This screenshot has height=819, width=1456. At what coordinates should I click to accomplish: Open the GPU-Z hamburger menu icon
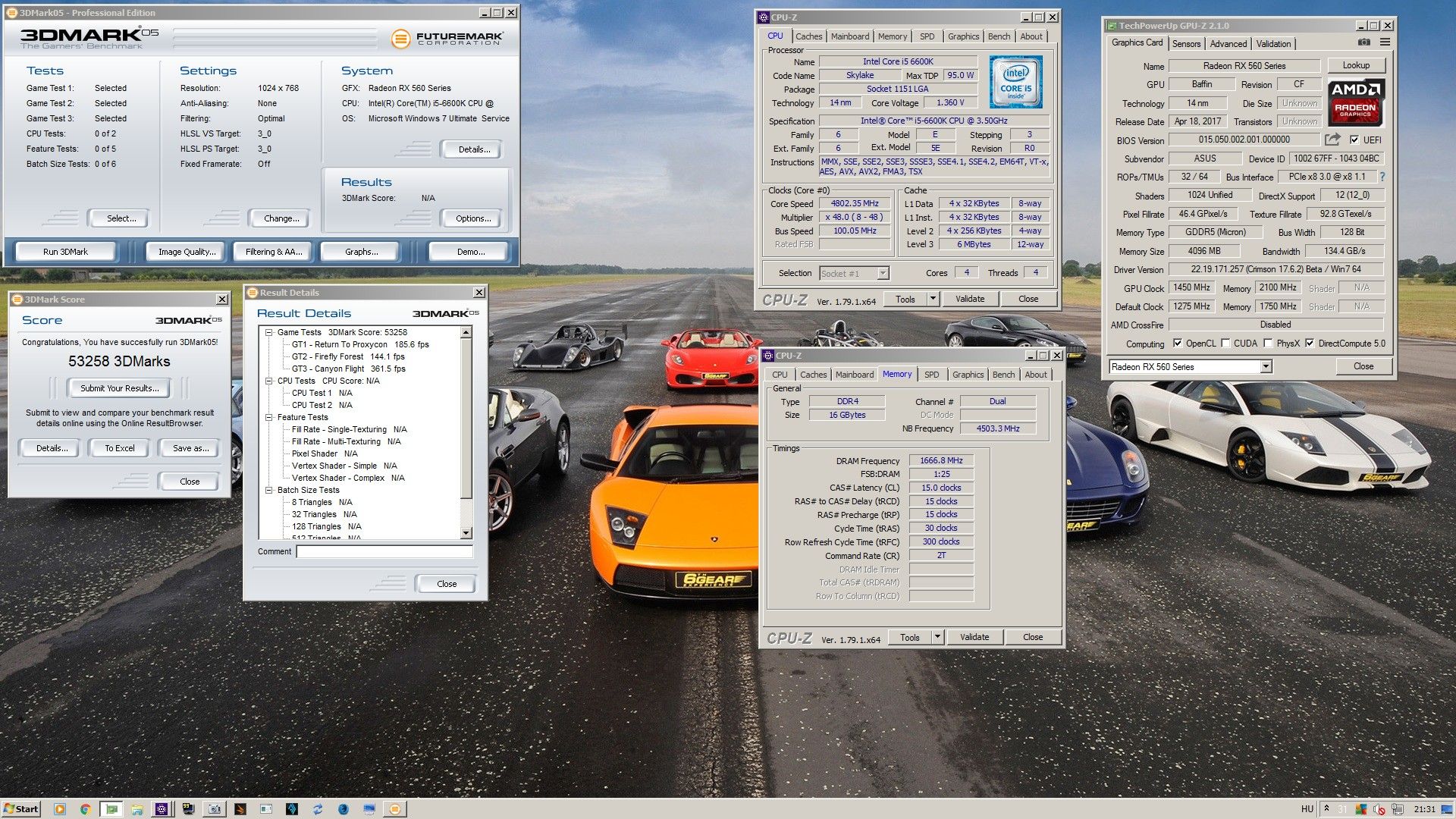pos(1385,42)
